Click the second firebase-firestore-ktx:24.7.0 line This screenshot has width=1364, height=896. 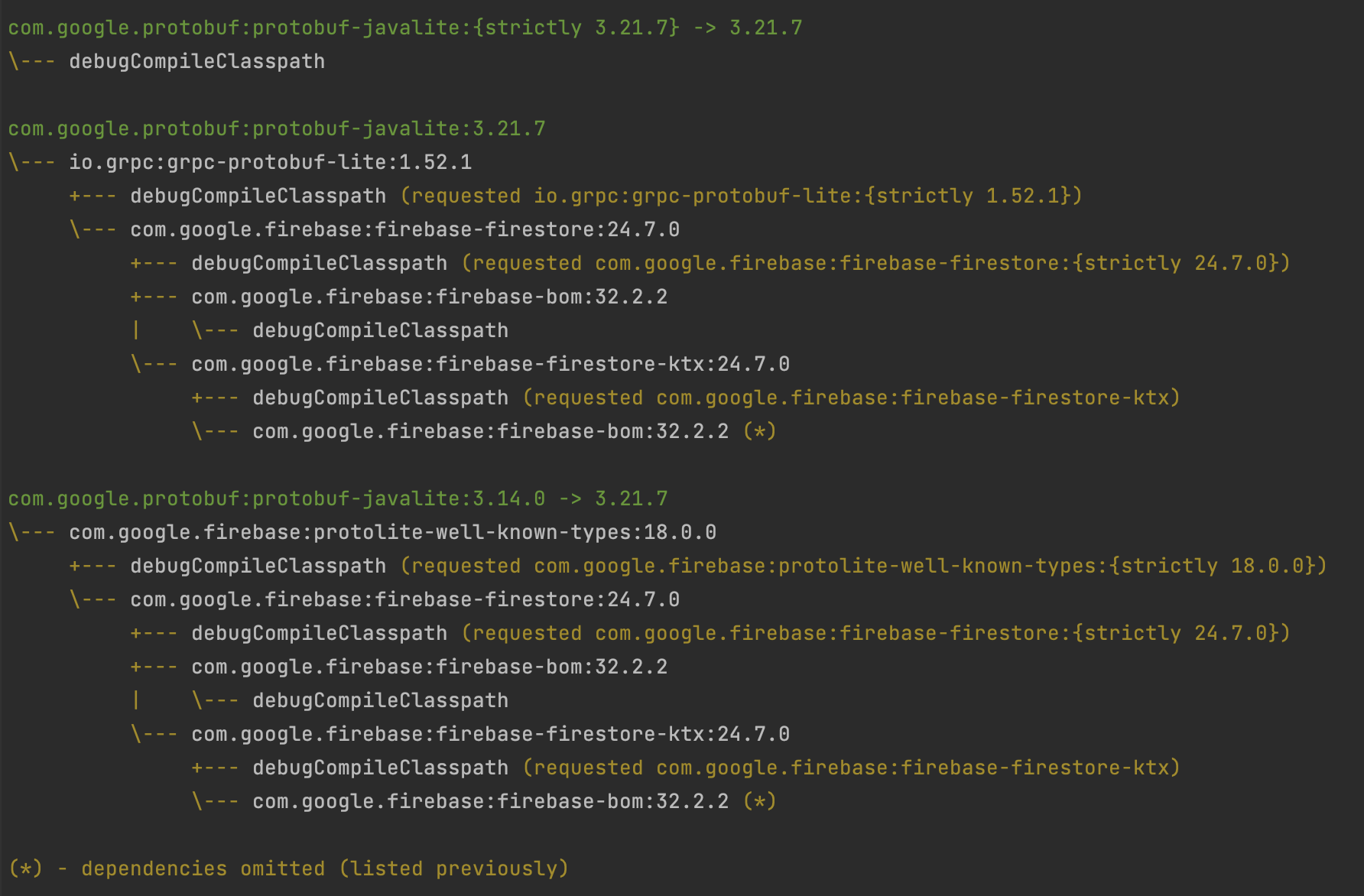point(491,734)
